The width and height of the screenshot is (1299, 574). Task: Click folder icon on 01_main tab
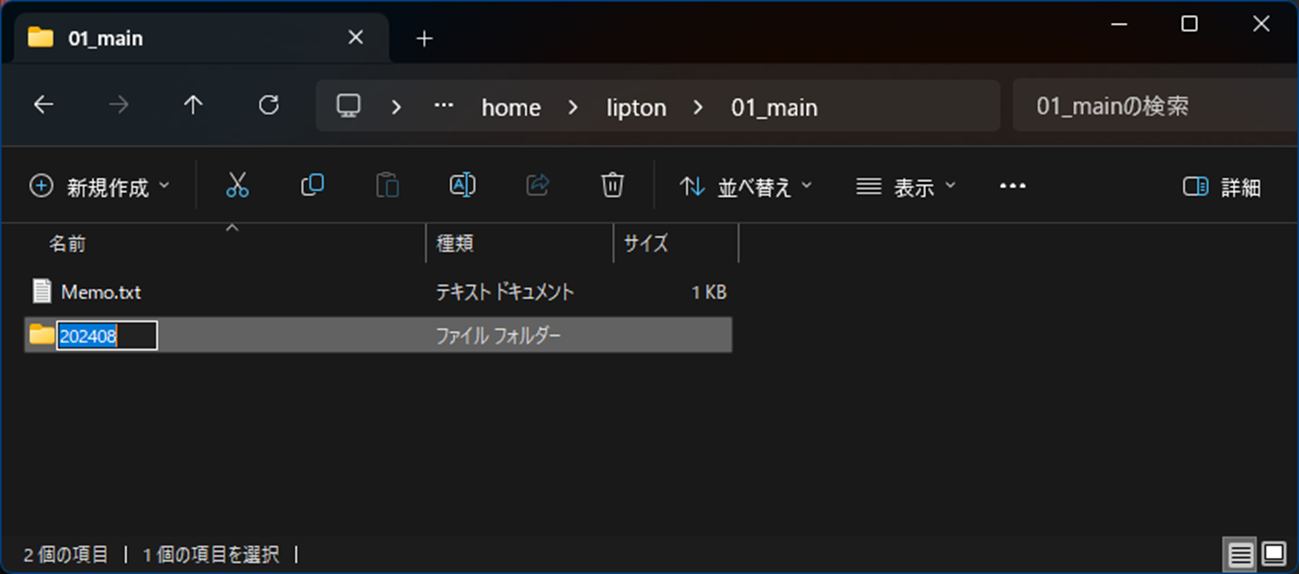pyautogui.click(x=40, y=38)
